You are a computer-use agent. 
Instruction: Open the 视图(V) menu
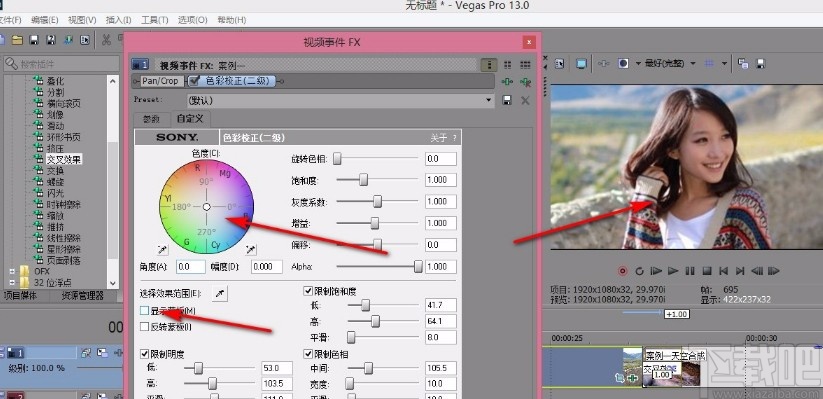click(x=82, y=20)
